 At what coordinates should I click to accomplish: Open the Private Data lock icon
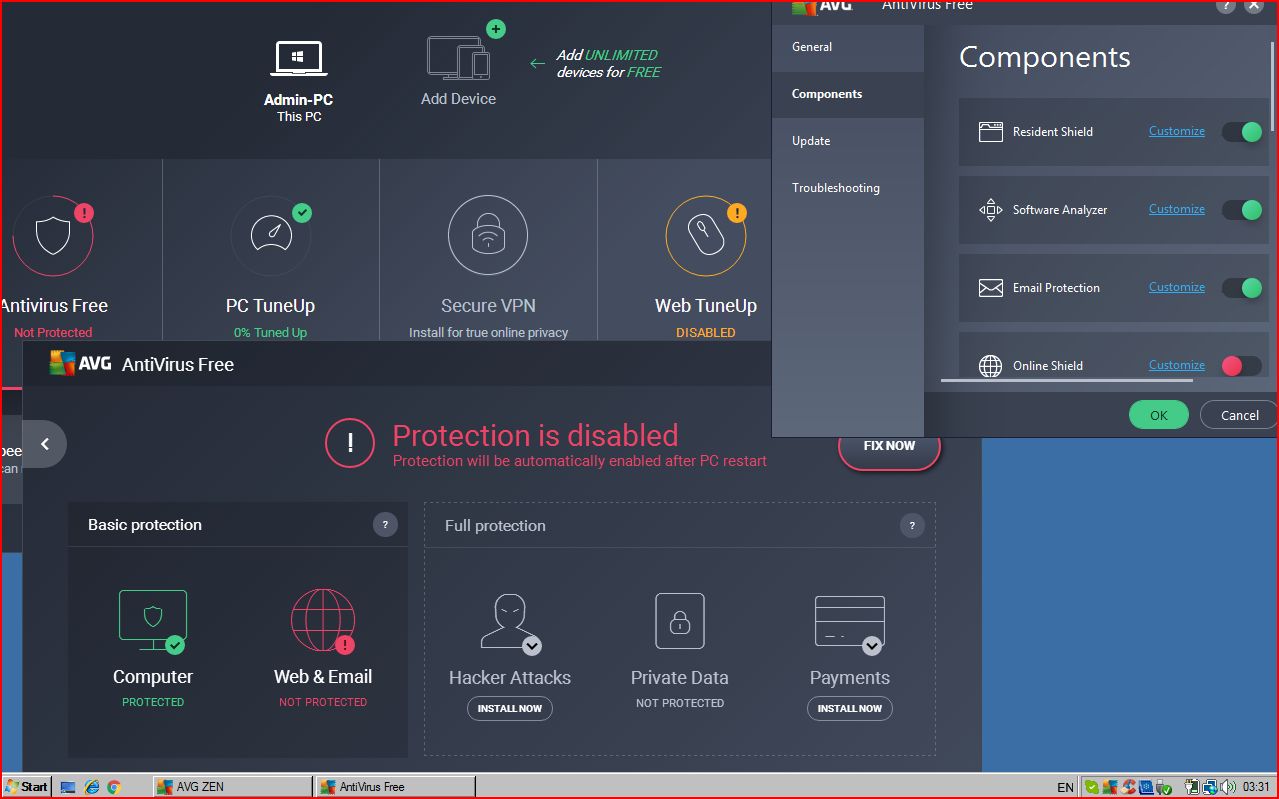pos(679,620)
